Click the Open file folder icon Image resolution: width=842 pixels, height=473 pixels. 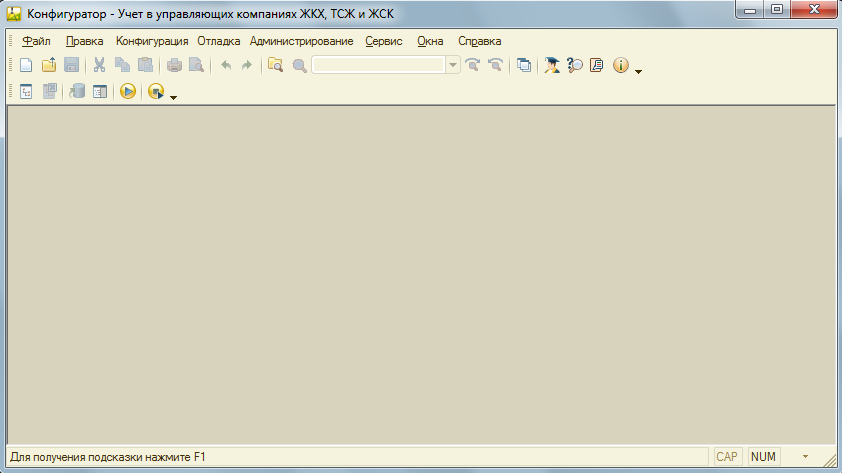pos(48,66)
